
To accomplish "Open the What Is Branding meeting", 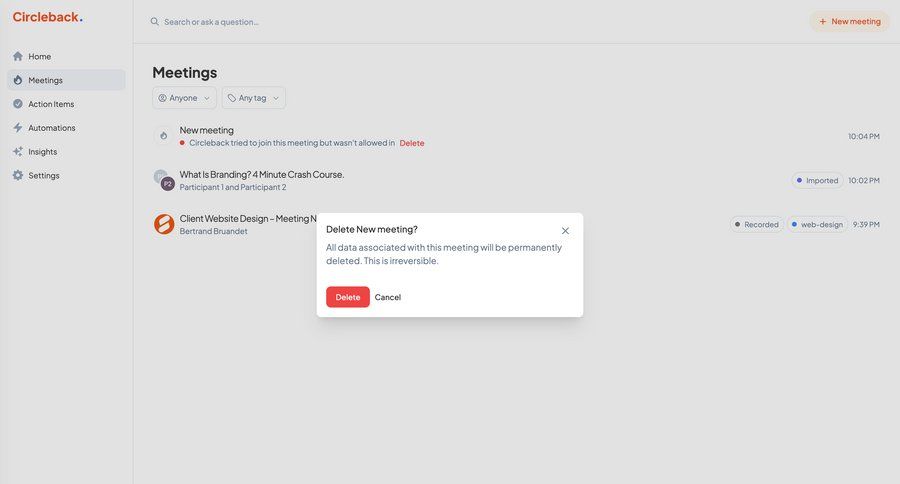I will point(262,174).
